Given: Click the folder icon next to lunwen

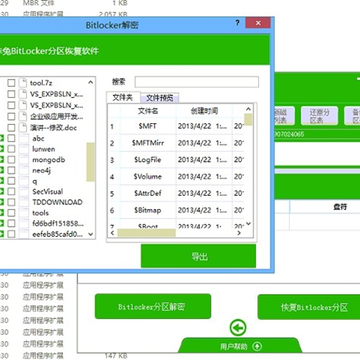Looking at the screenshot, I should (24, 149).
